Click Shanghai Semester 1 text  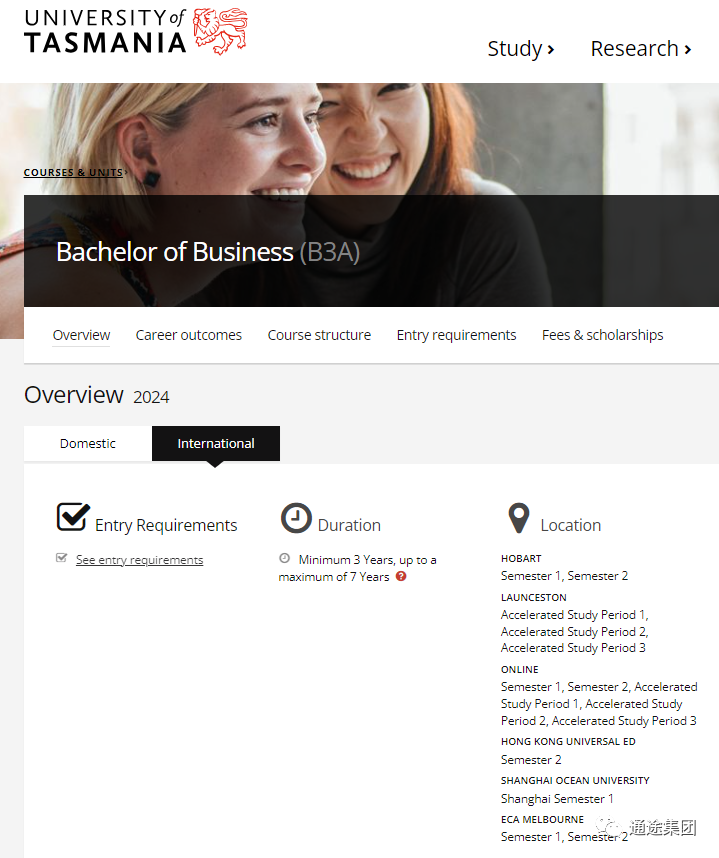click(557, 799)
